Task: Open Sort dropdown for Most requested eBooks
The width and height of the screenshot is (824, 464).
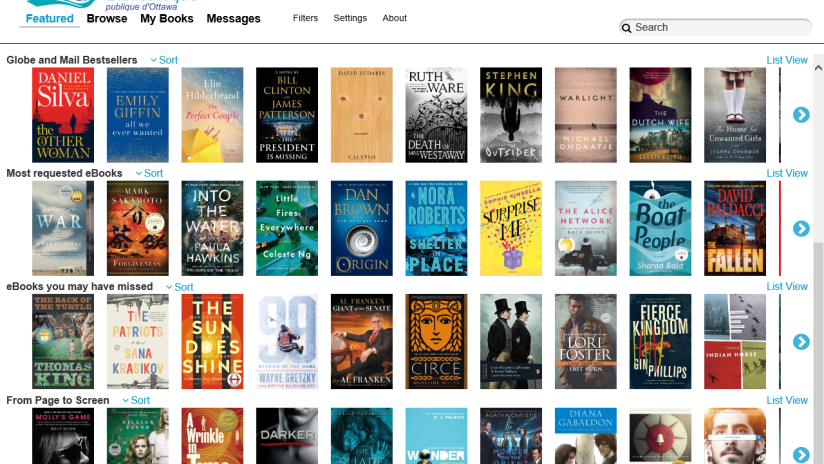Action: 149,173
